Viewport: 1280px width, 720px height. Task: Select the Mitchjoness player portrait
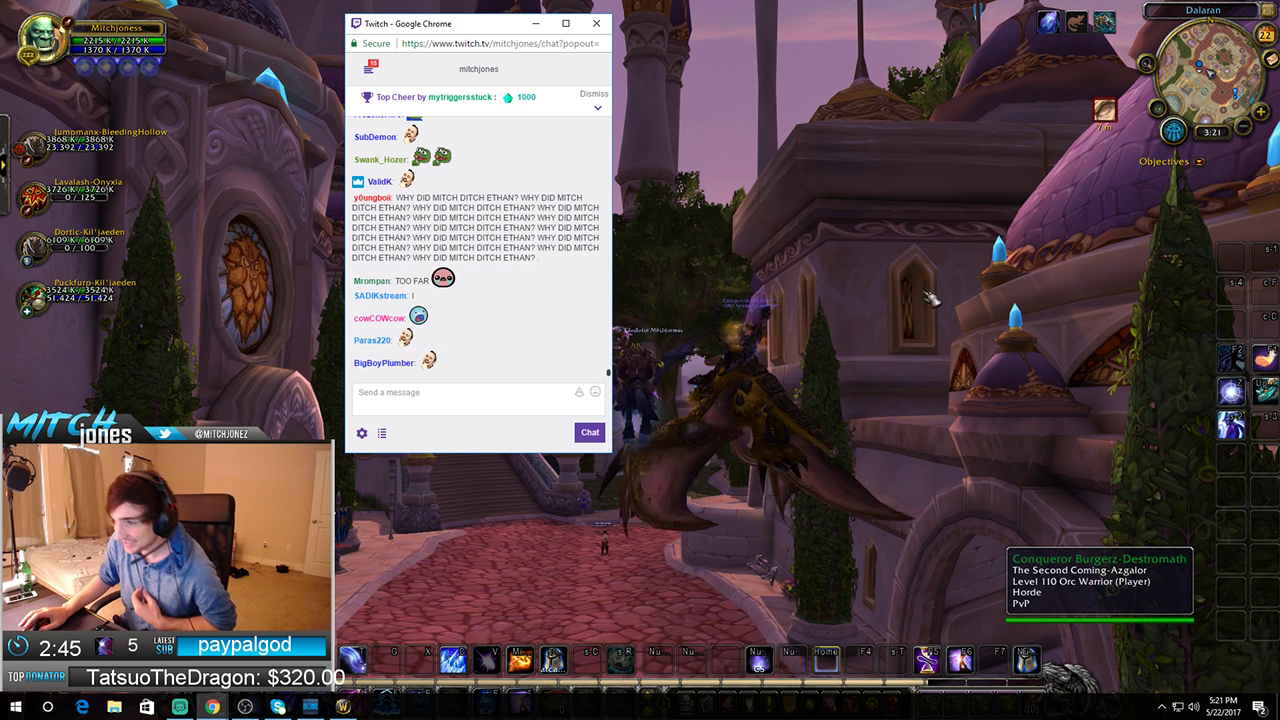click(x=43, y=38)
